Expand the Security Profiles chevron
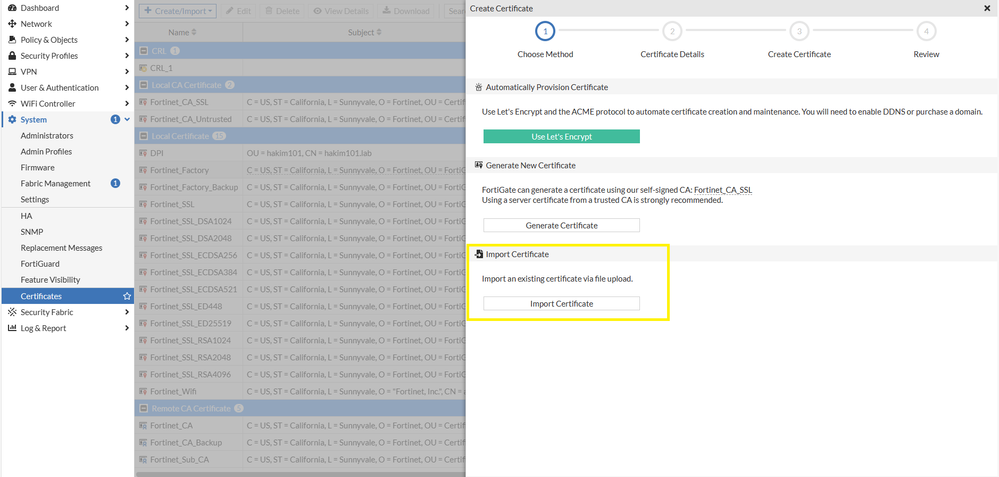The height and width of the screenshot is (477, 999). click(127, 55)
